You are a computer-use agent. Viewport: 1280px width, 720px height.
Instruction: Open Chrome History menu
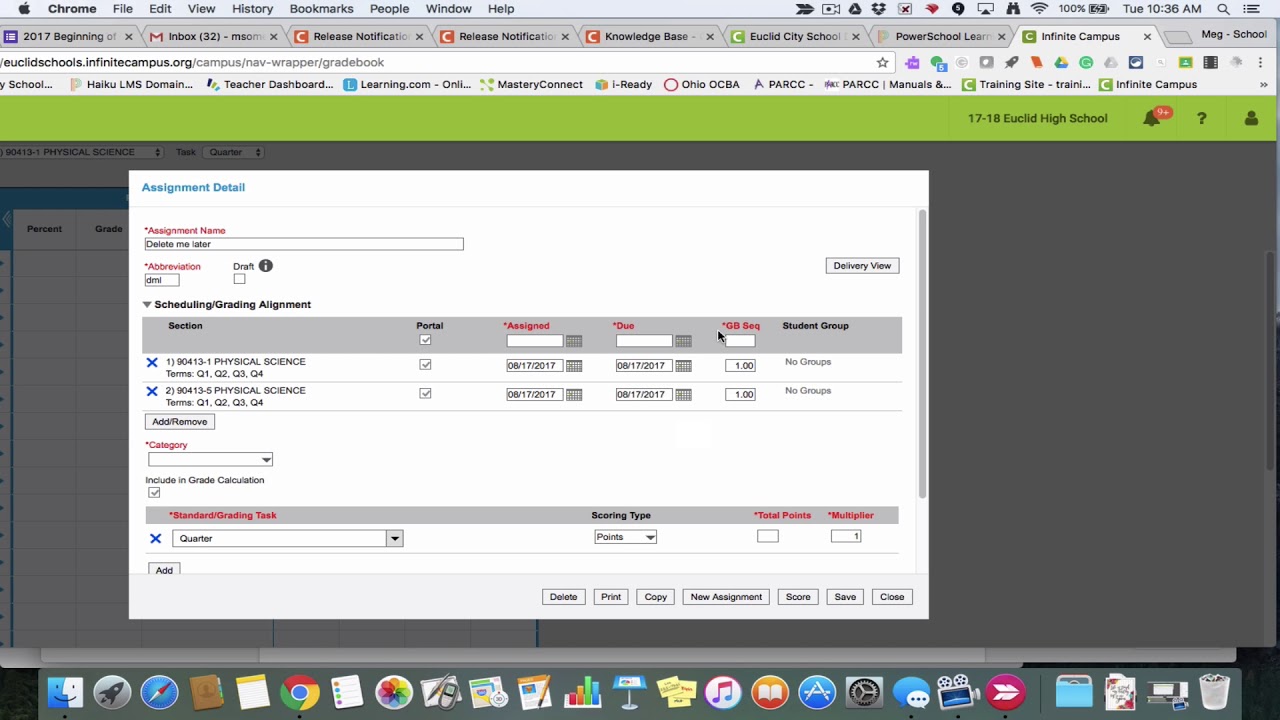pos(252,9)
